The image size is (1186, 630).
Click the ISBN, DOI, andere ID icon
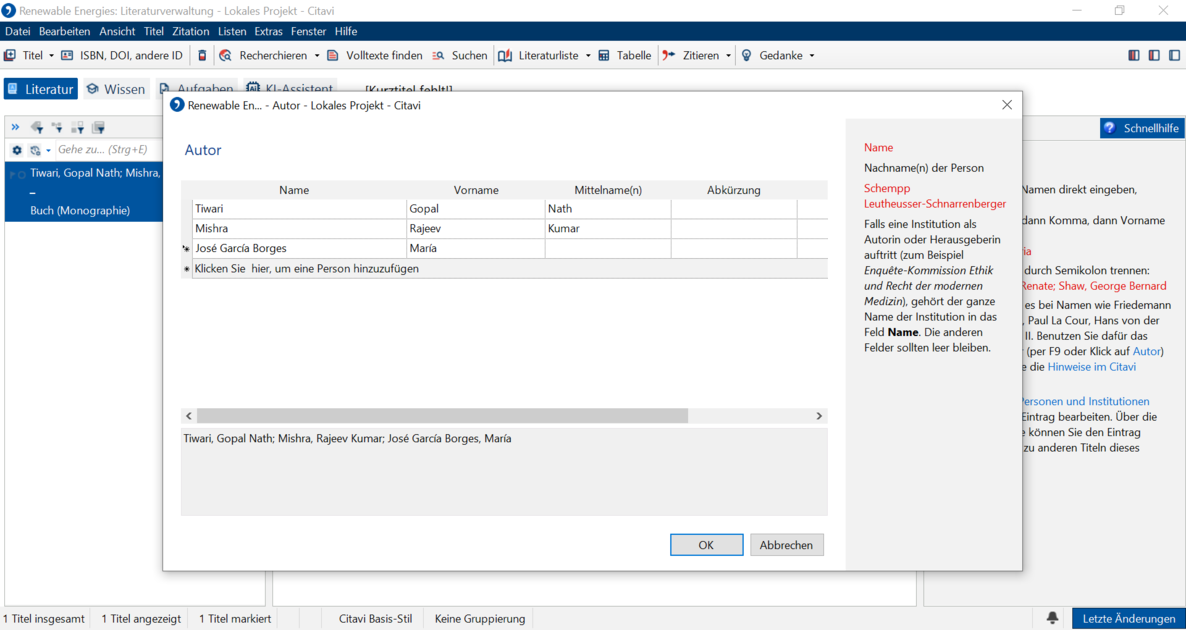click(67, 55)
